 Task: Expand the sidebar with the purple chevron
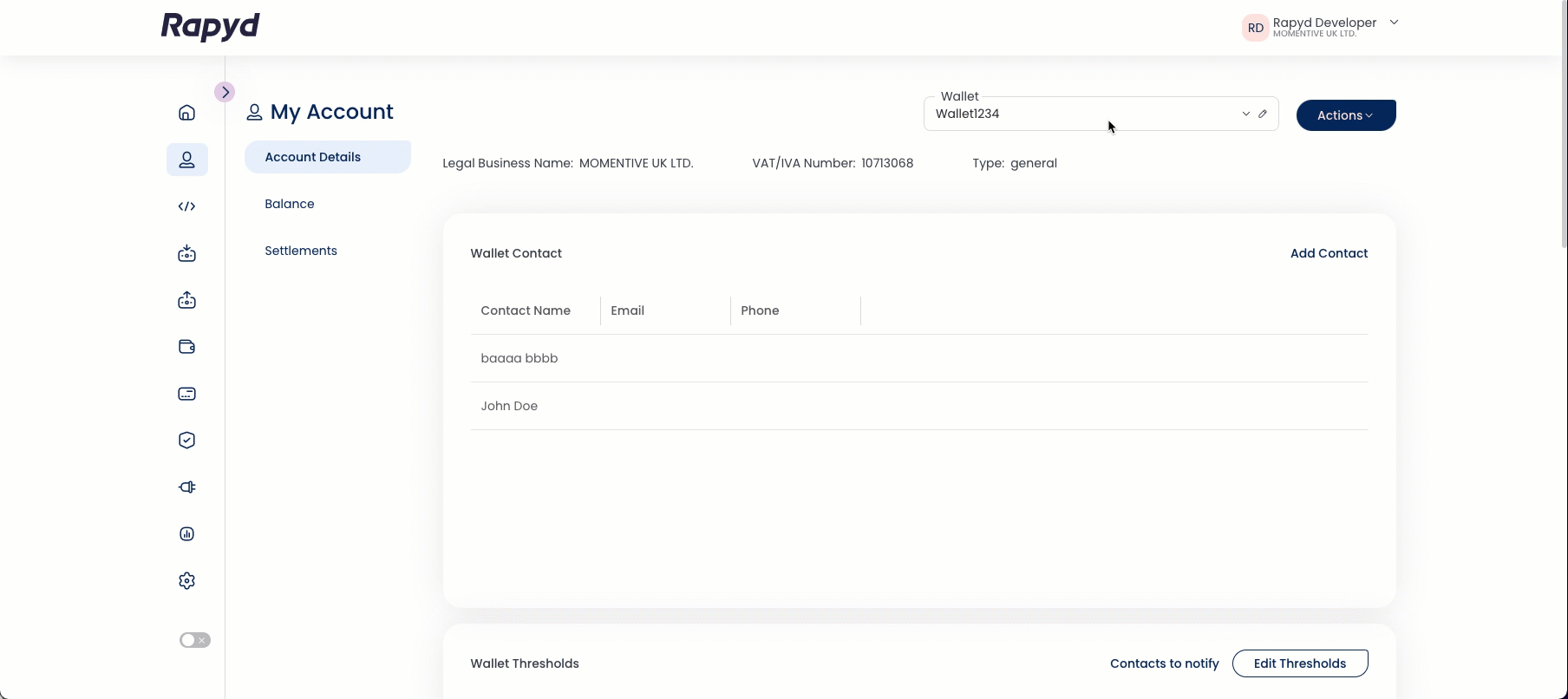[225, 92]
